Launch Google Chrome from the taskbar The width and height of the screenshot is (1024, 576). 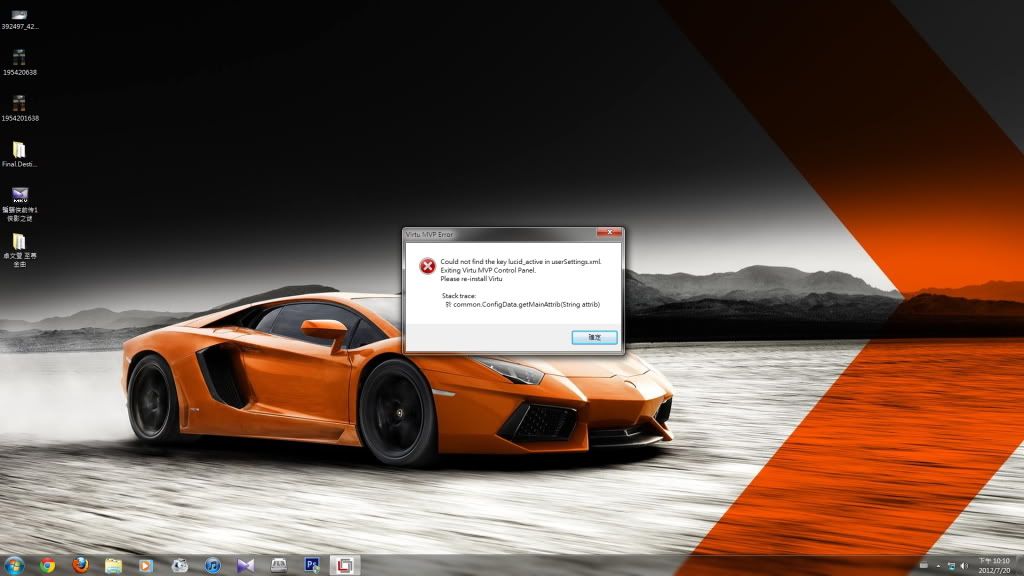[x=47, y=566]
